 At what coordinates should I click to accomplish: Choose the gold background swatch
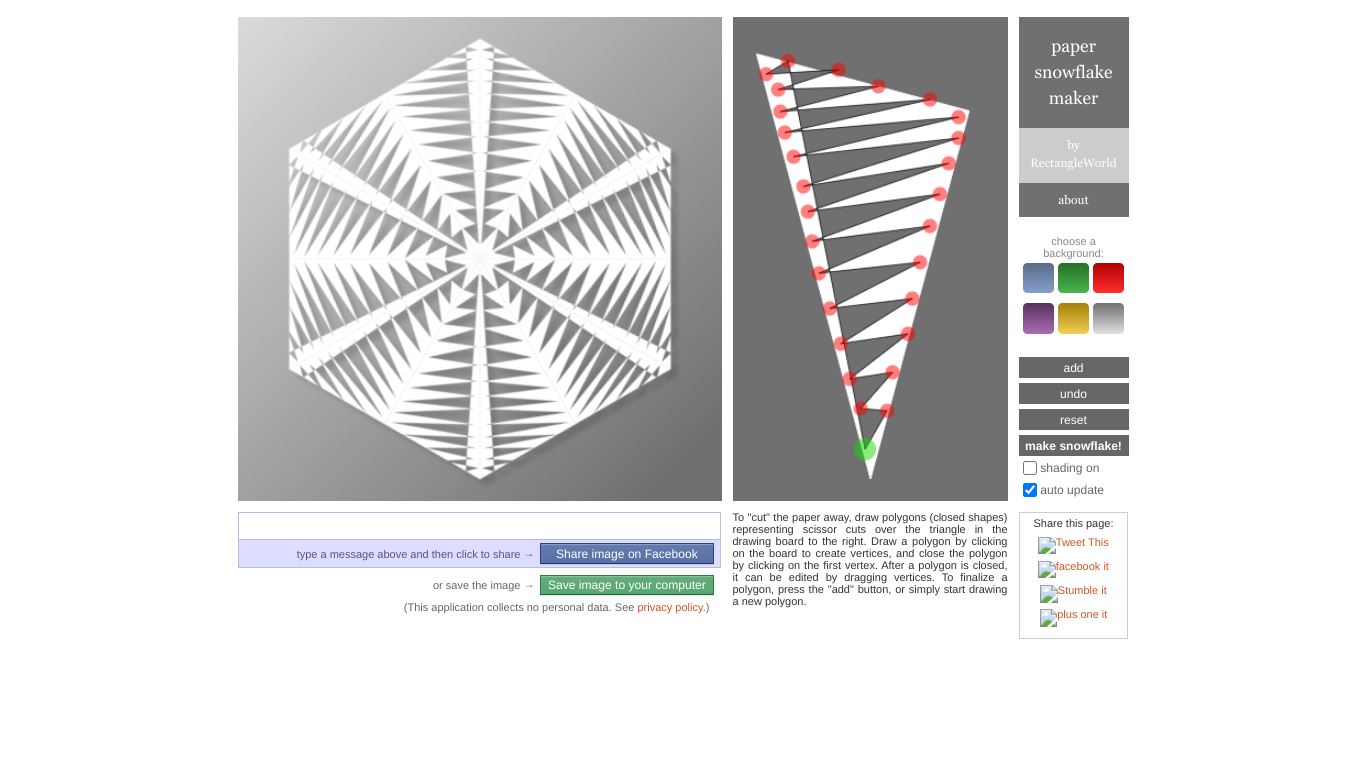[1073, 318]
